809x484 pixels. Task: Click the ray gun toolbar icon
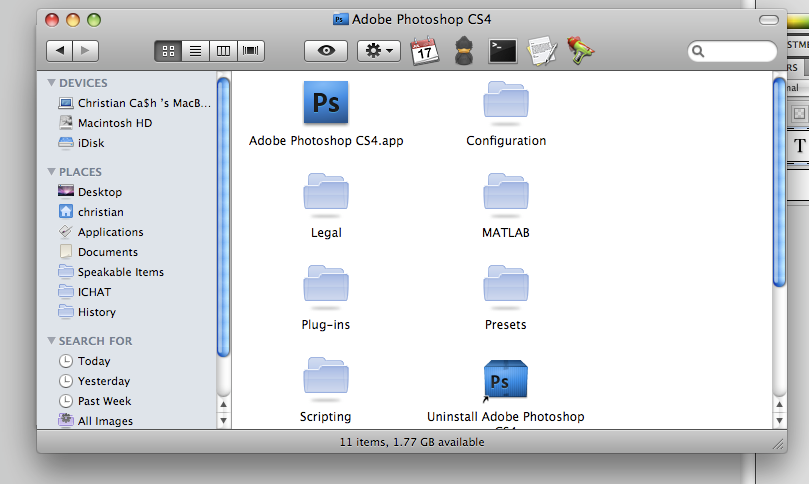(x=580, y=50)
